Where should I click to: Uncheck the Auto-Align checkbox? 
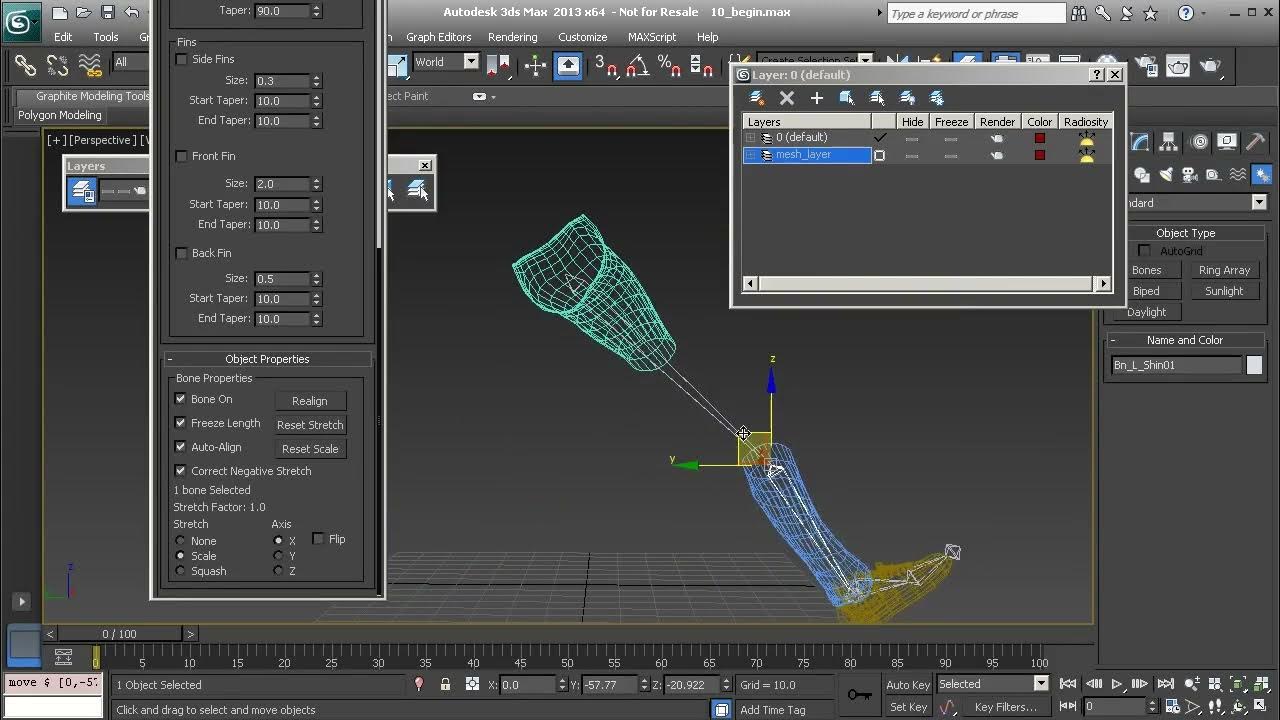click(x=181, y=447)
